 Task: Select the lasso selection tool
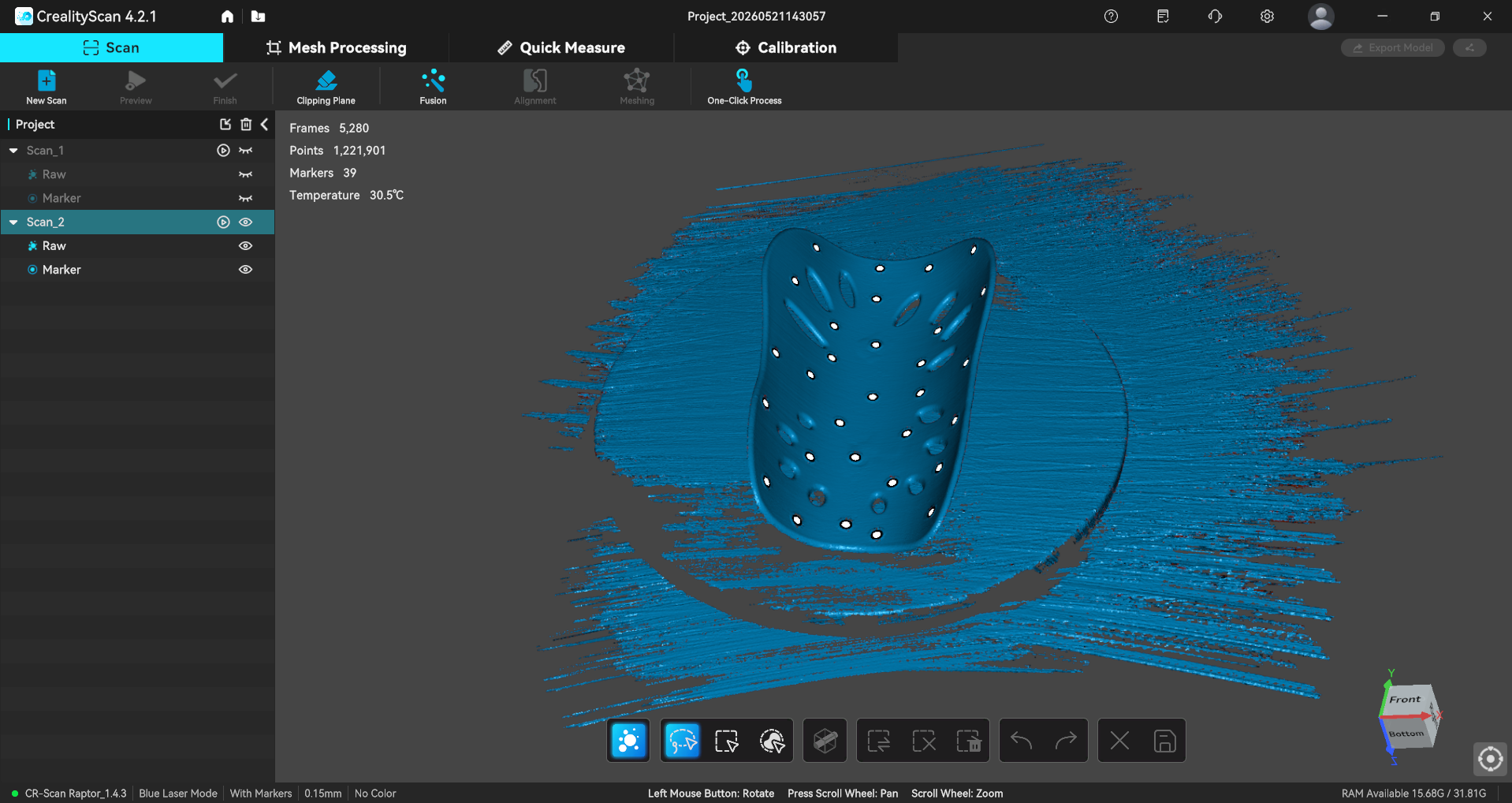point(682,741)
